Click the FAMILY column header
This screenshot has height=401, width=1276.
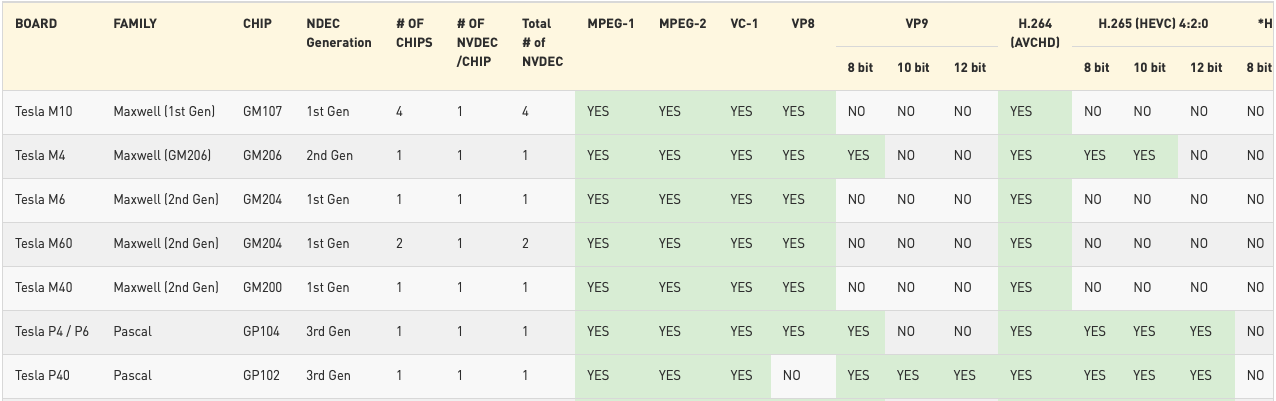[x=135, y=23]
